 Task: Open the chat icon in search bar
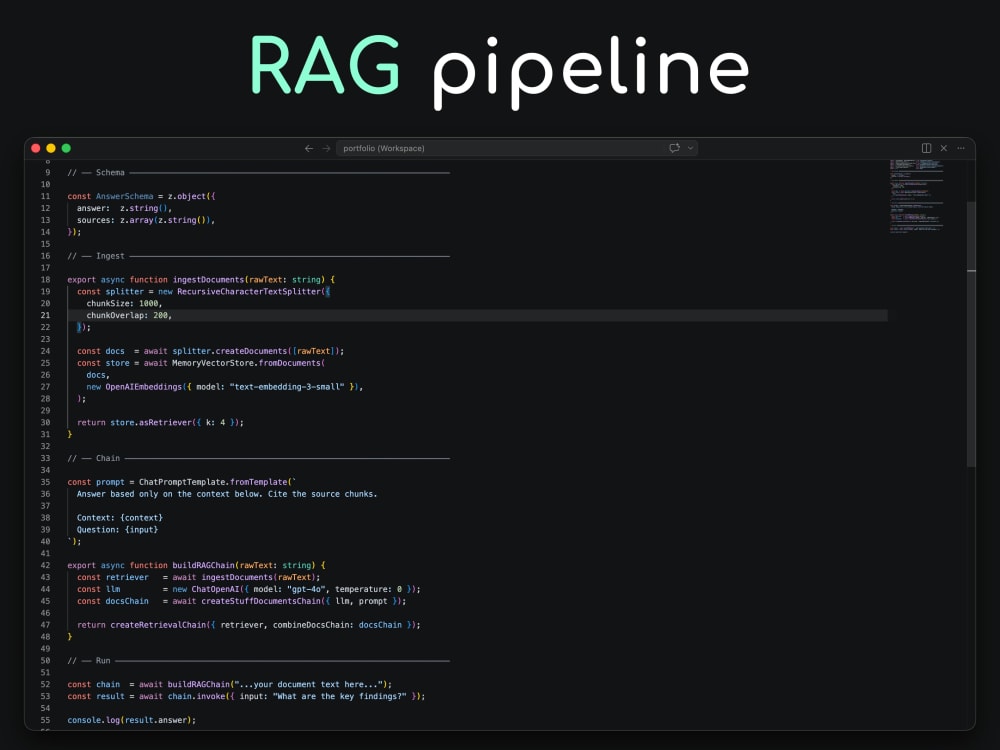coord(674,148)
